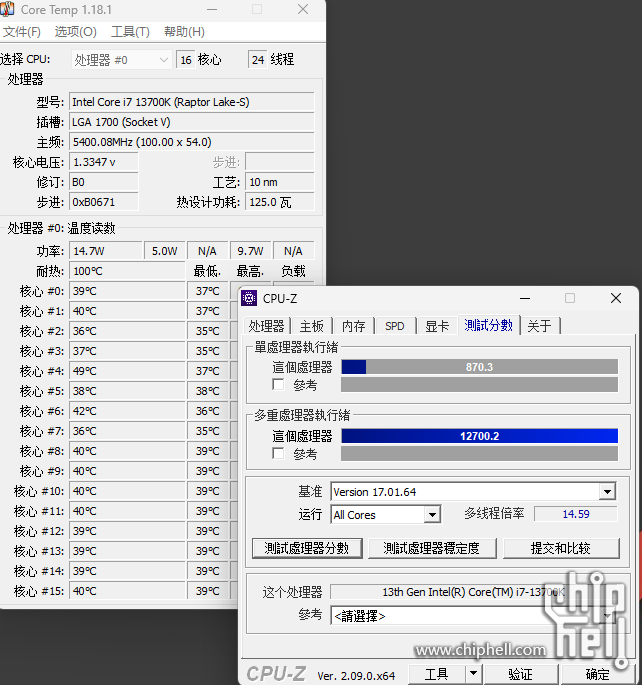The height and width of the screenshot is (685, 642).
Task: Click the 核心 #2 temperature 36°C
Action: [127, 331]
